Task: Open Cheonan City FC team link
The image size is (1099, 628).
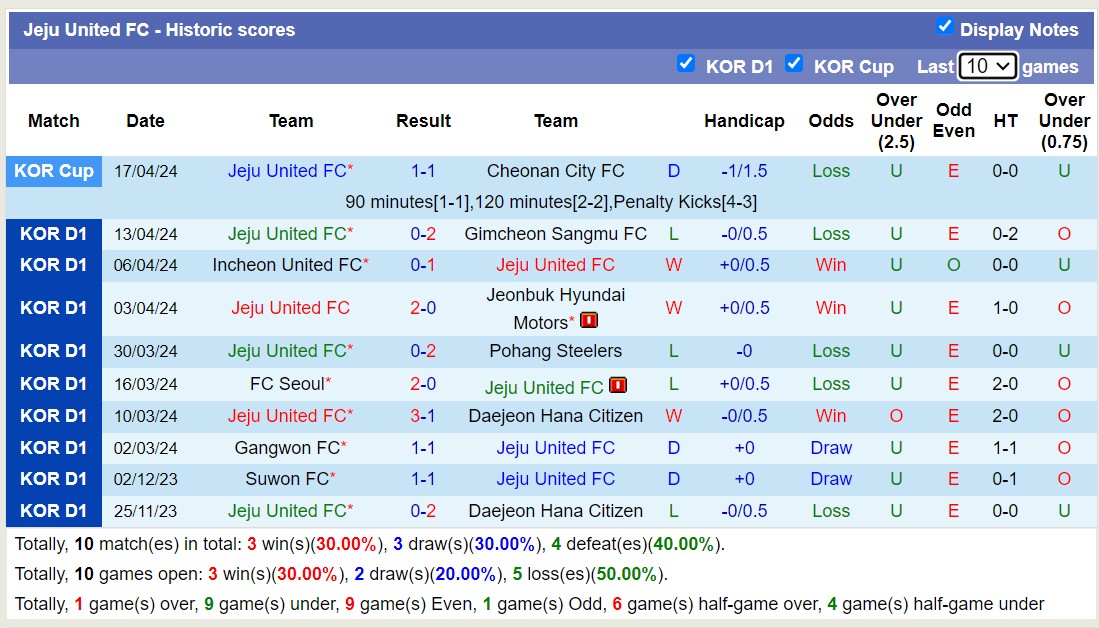Action: (x=555, y=171)
